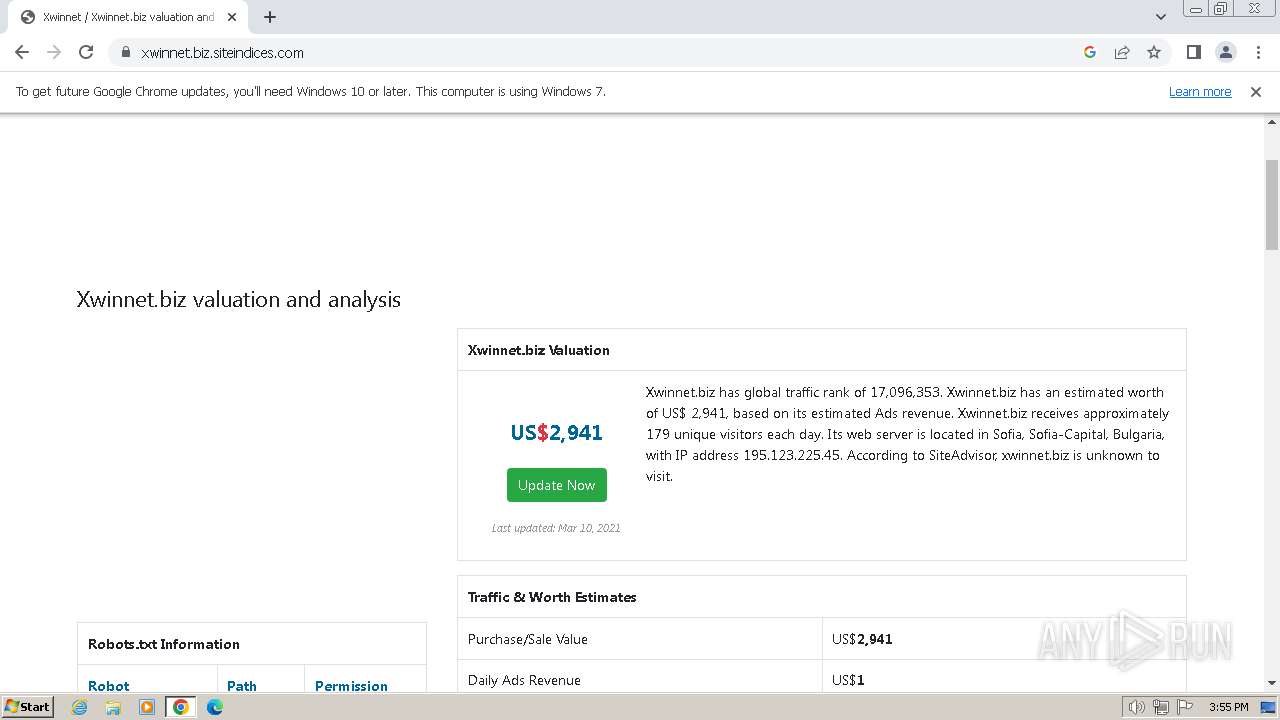Screen dimensions: 1280x720
Task: Share this page icon
Action: [1122, 52]
